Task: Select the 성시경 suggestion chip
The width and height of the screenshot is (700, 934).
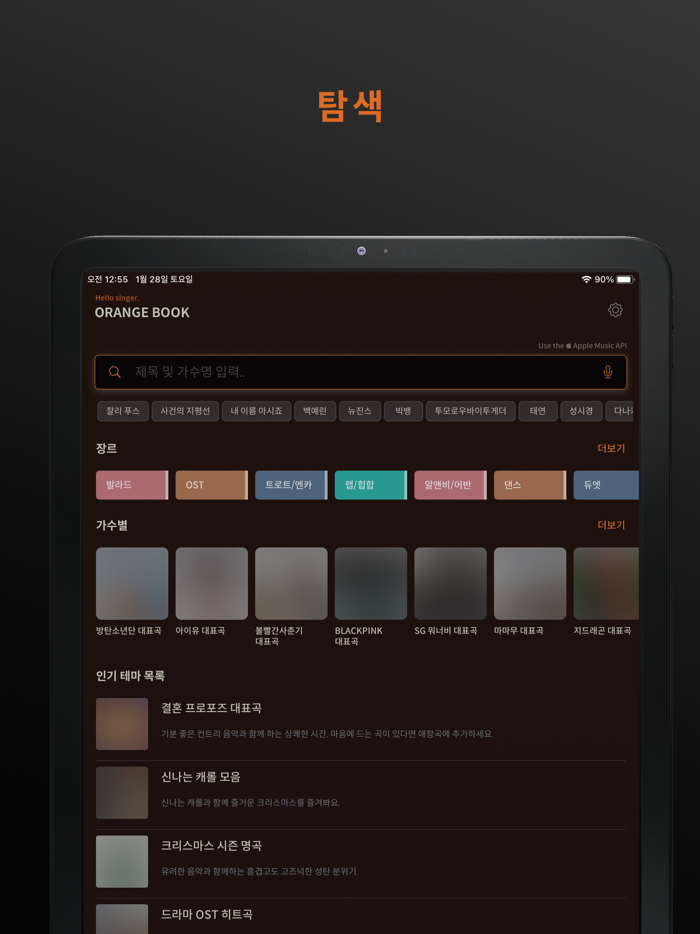Action: (581, 411)
